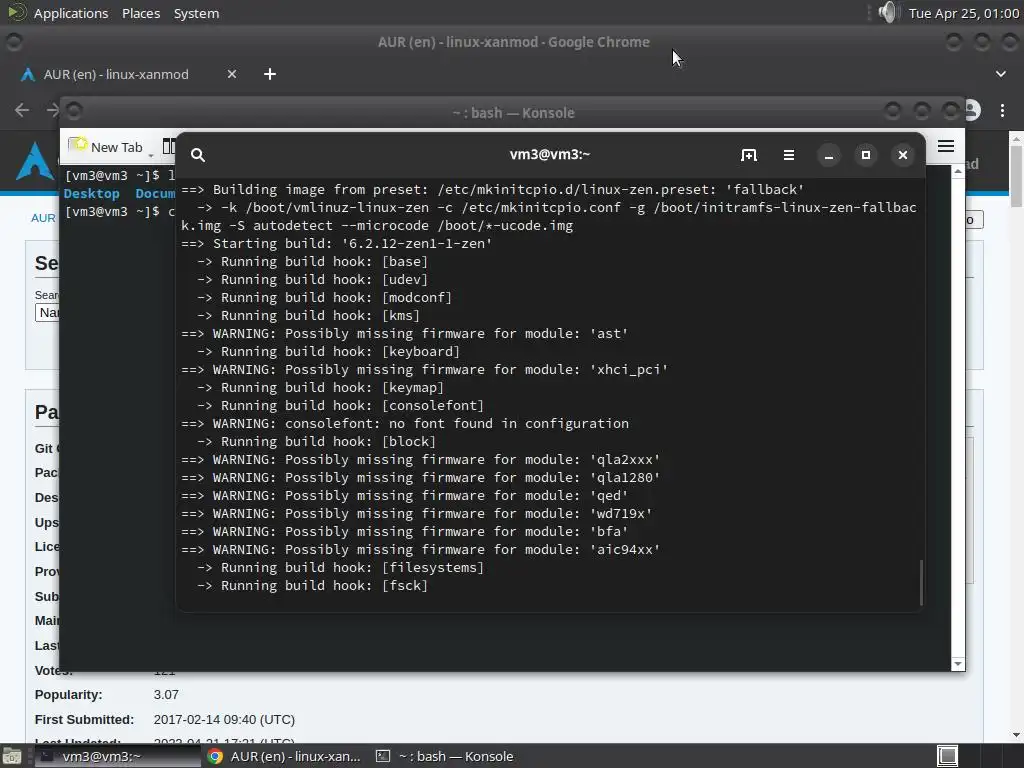Open Chrome three-dot menu
The width and height of the screenshot is (1024, 768).
1002,110
